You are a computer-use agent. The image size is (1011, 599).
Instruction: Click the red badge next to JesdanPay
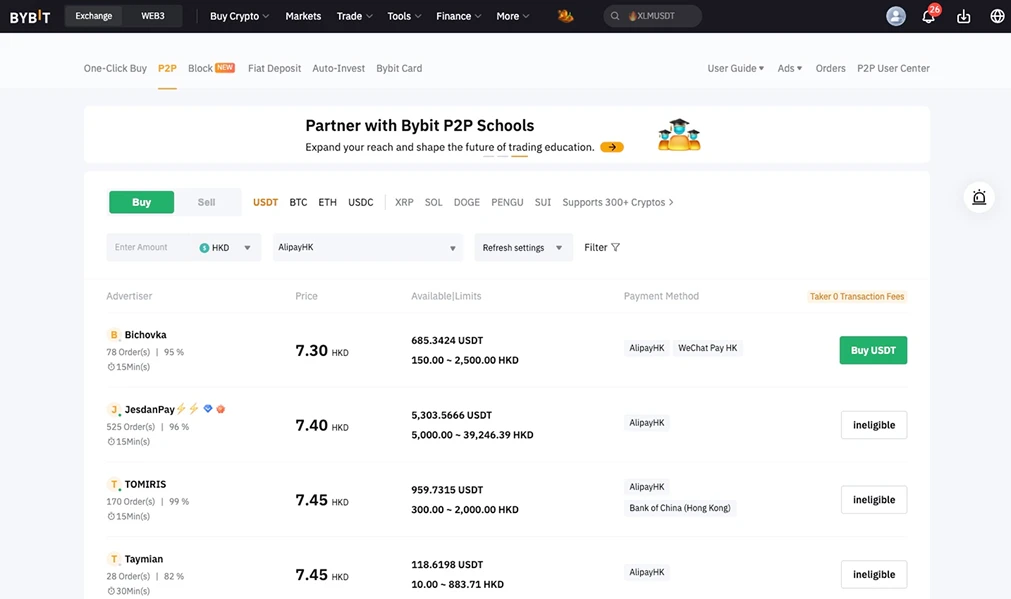(x=221, y=409)
